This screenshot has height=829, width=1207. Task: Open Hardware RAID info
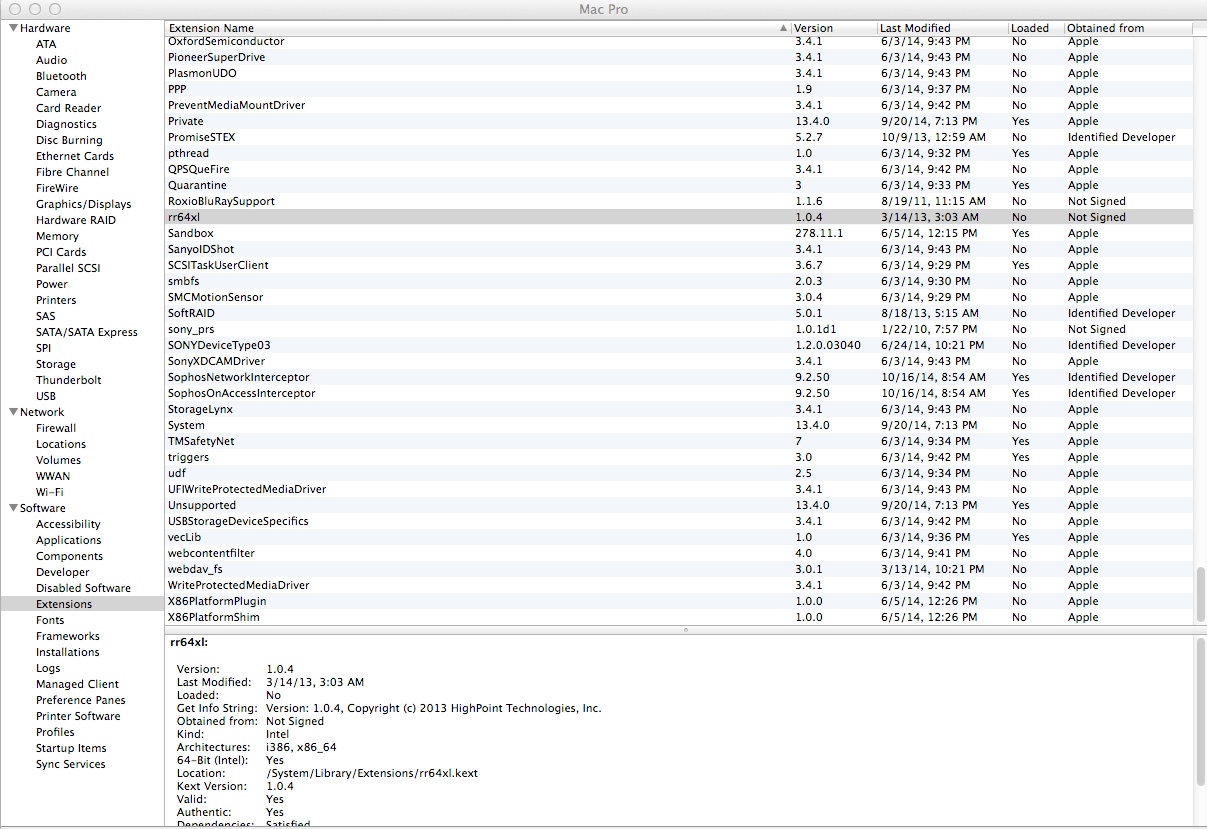coord(76,220)
